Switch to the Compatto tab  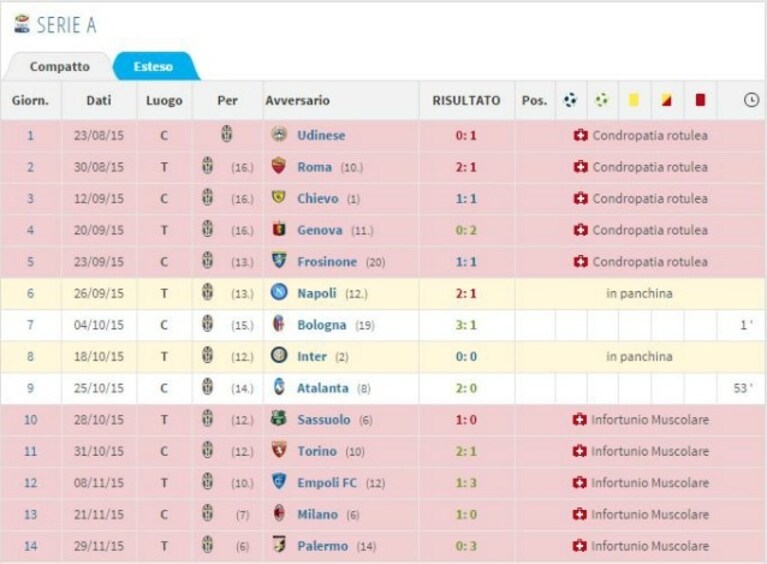tap(60, 67)
